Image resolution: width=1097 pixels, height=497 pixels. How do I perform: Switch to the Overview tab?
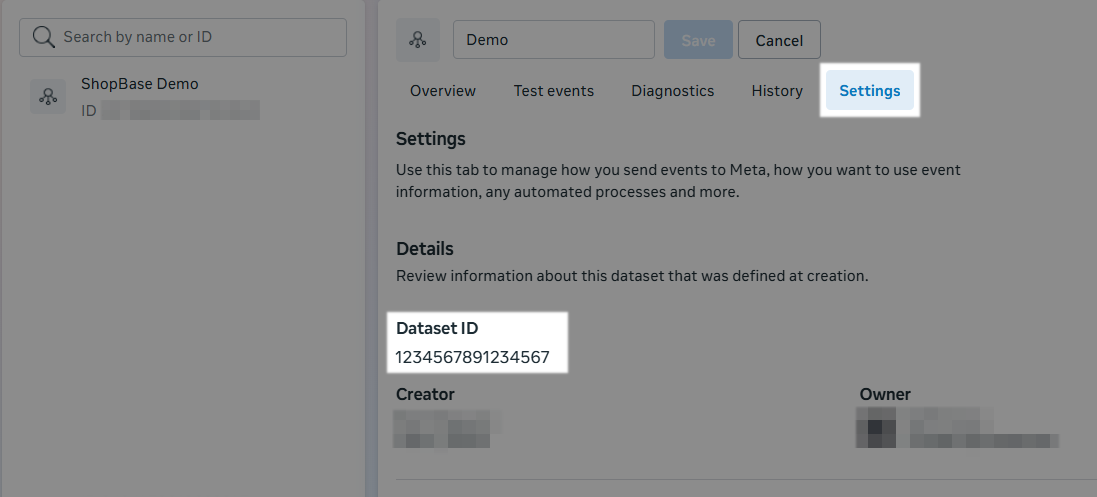point(443,91)
